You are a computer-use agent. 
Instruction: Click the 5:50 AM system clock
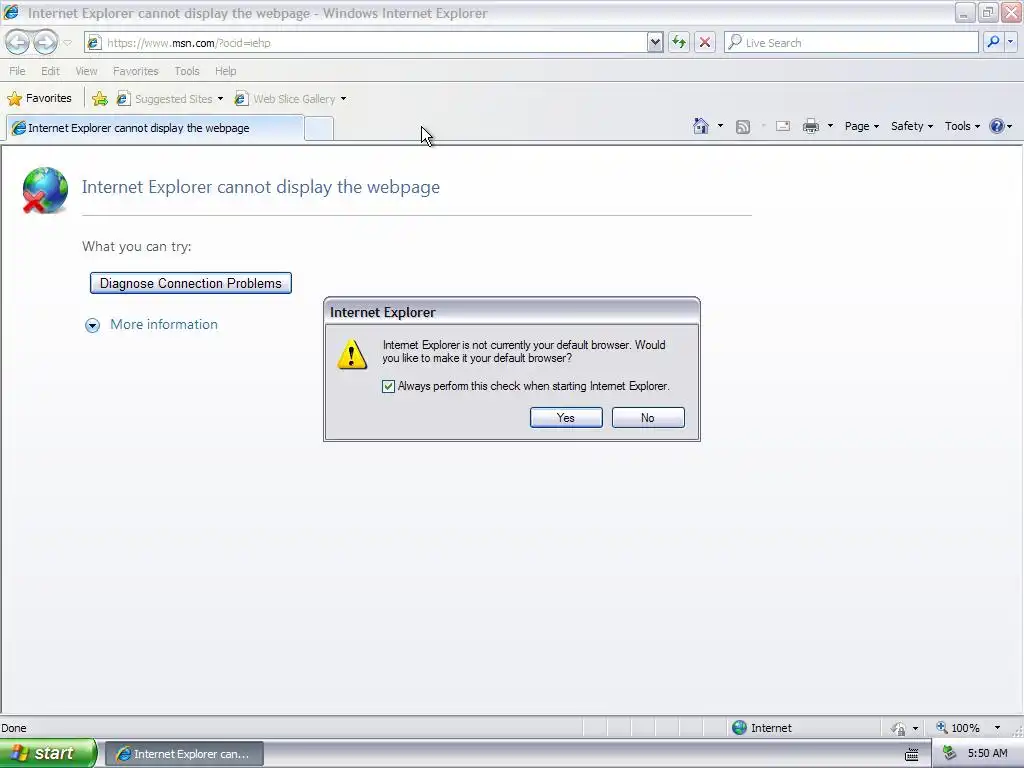click(987, 753)
